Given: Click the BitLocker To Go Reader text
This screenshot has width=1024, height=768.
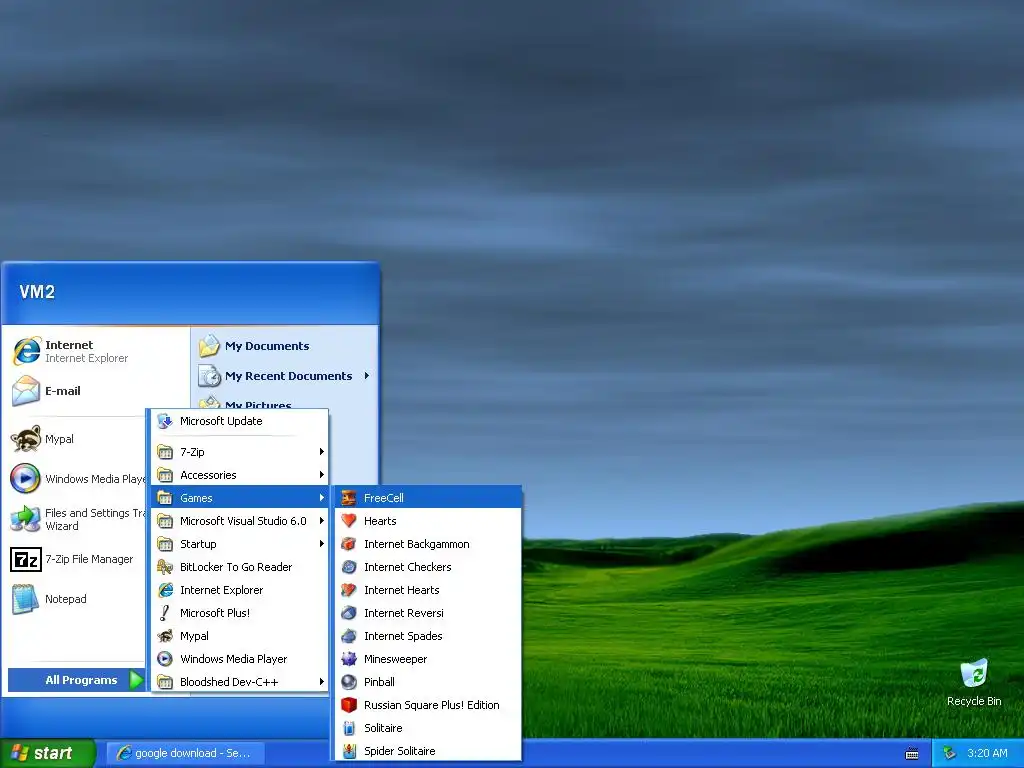Looking at the screenshot, I should (x=236, y=567).
